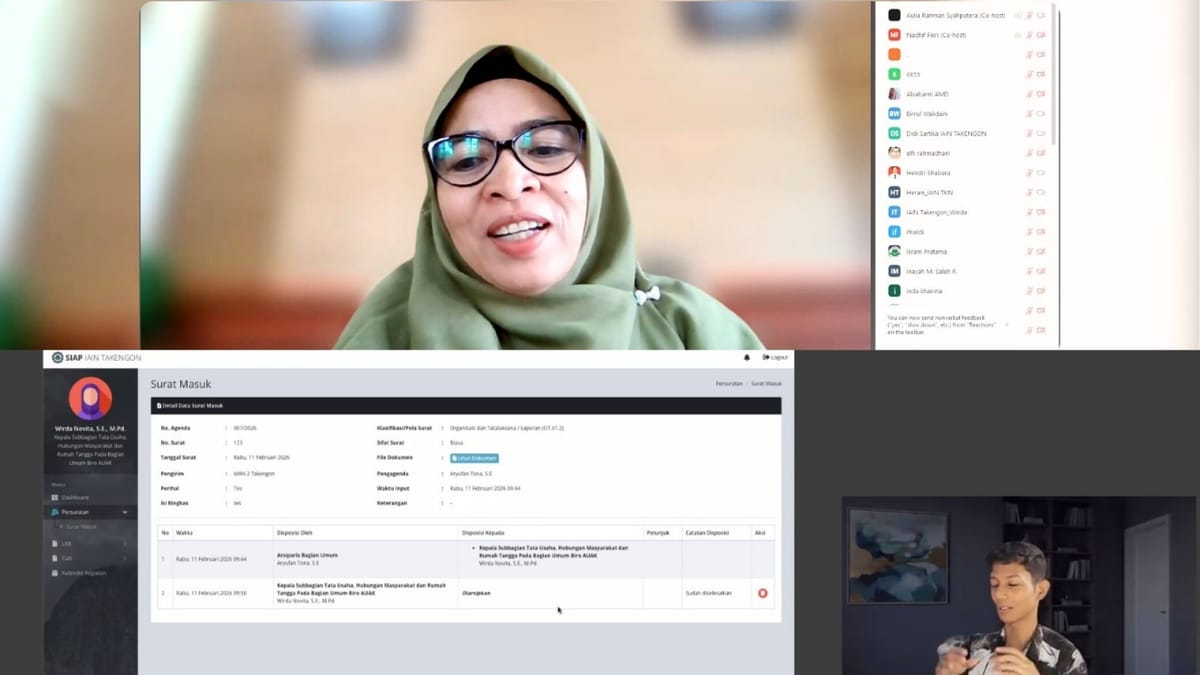Click the red action icon in row 2
Viewport: 1200px width, 675px height.
click(x=763, y=593)
